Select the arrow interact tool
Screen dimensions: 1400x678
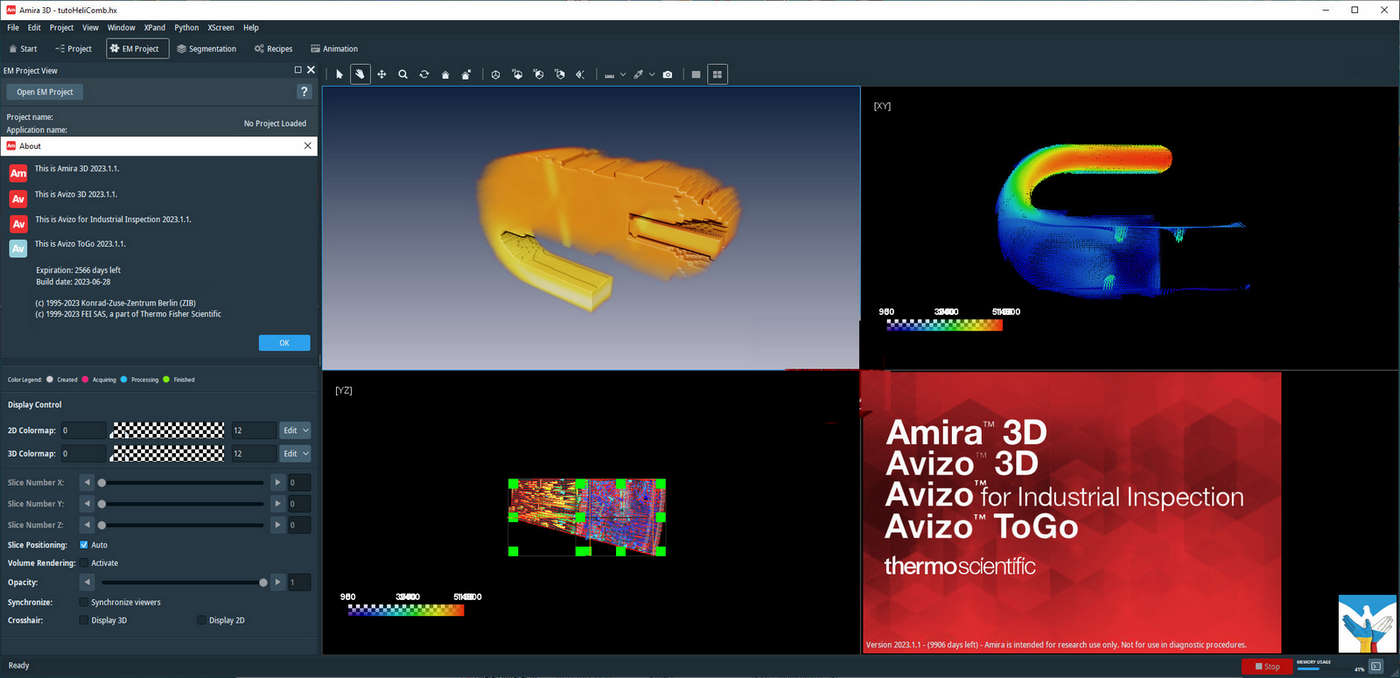339,74
